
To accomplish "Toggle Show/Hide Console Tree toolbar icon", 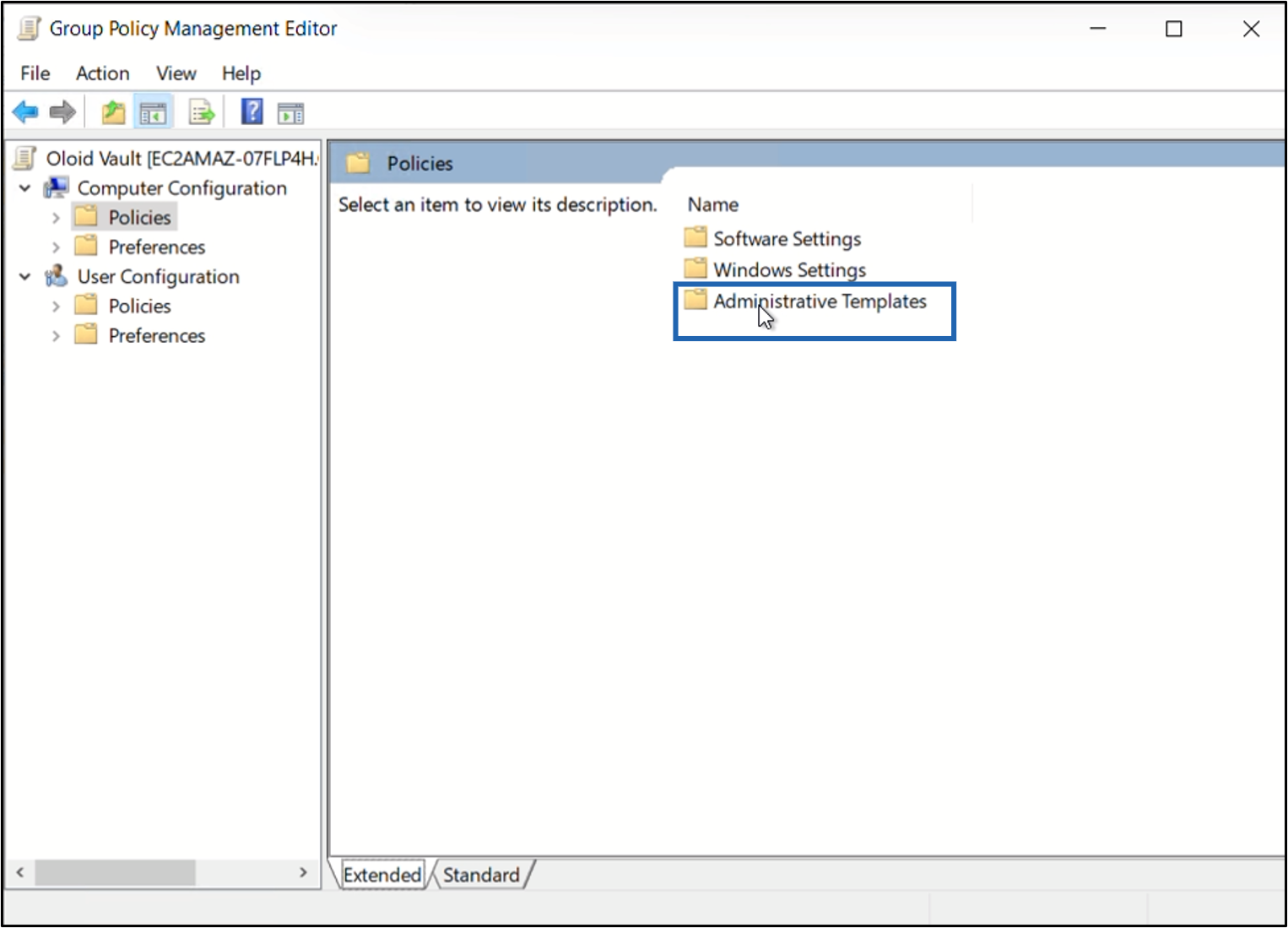I will coord(154,112).
